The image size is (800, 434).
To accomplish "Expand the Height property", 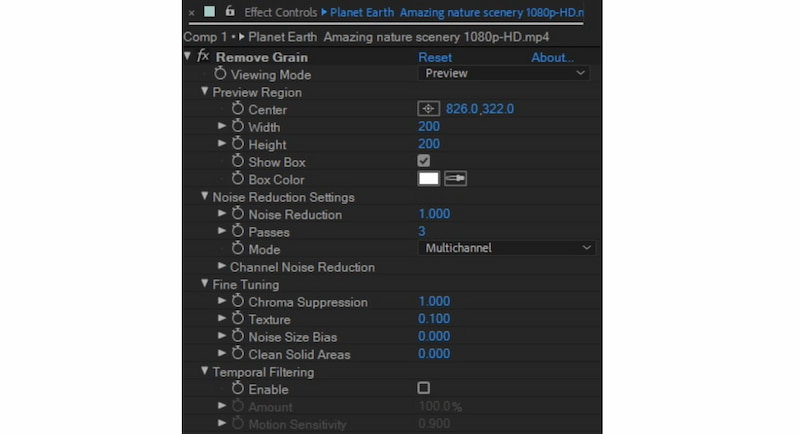I will 222,143.
